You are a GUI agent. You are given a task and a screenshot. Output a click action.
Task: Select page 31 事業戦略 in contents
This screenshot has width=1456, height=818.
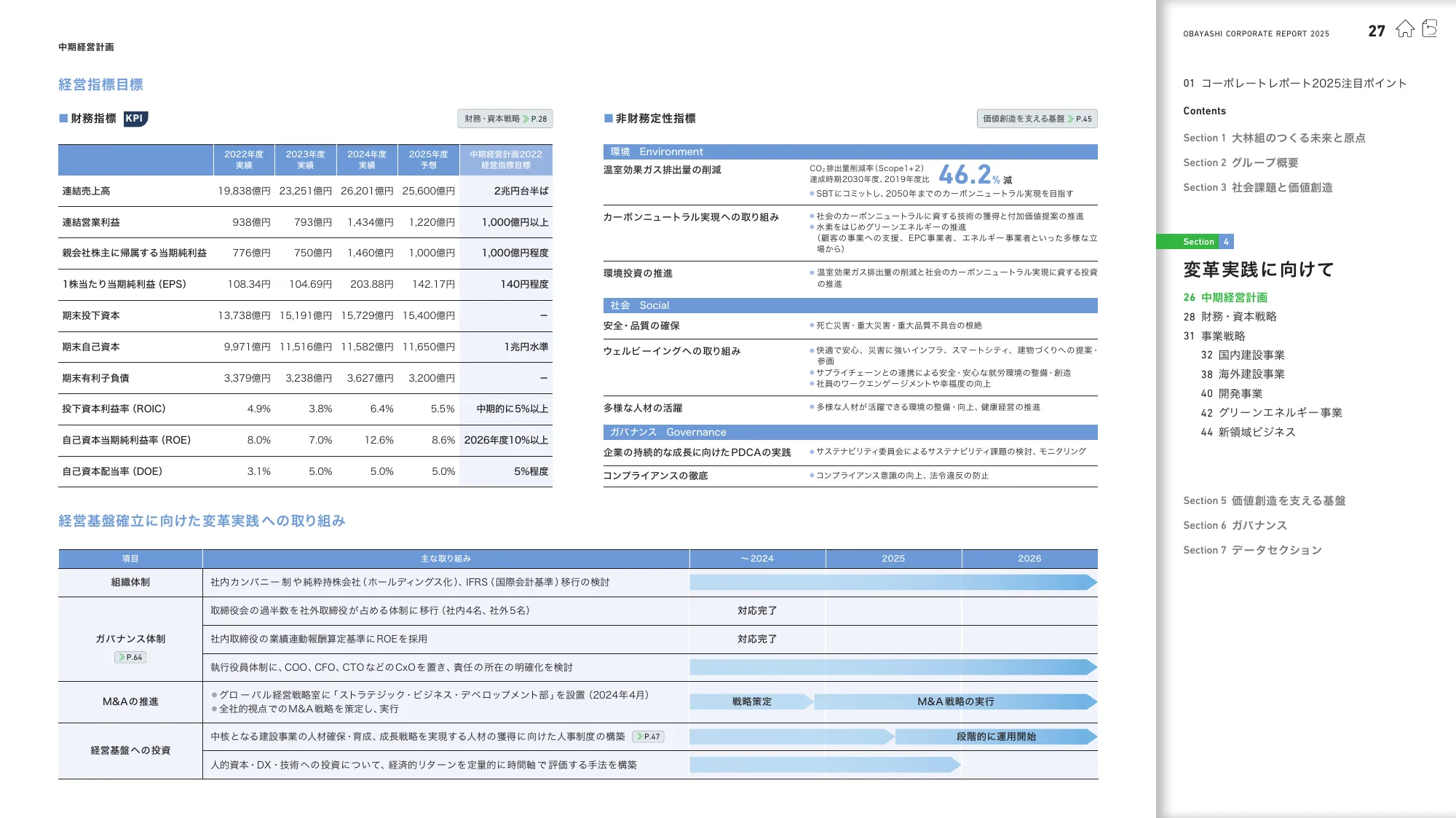[1214, 336]
